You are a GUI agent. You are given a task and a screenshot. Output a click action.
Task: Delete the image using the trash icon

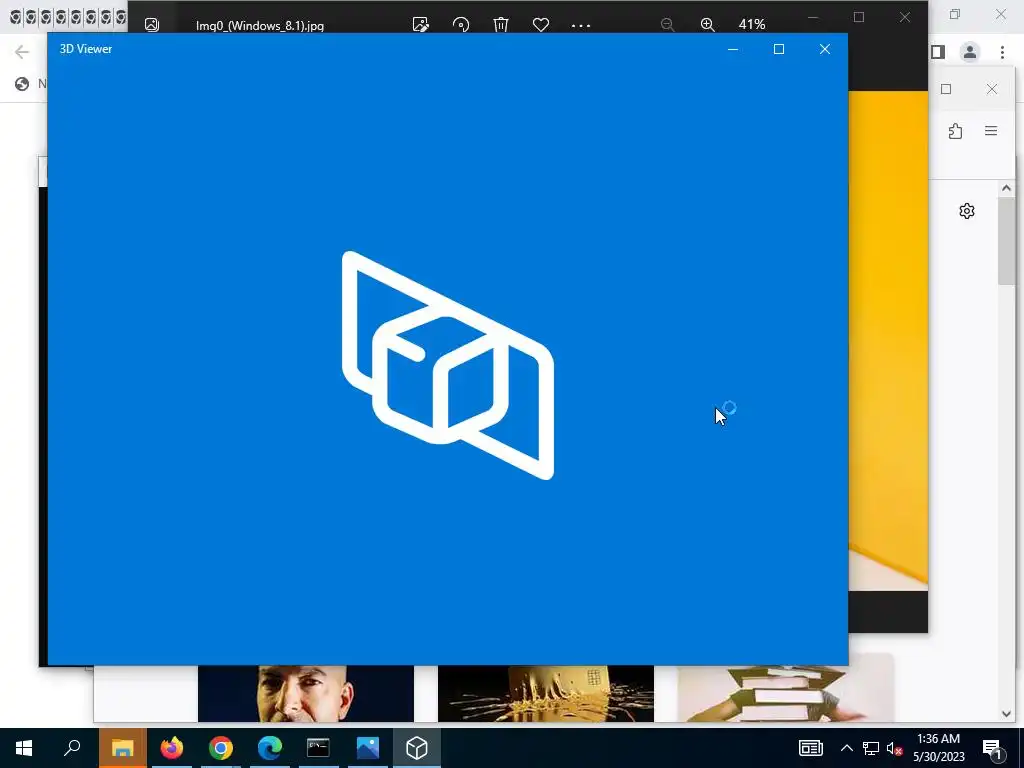pos(501,25)
